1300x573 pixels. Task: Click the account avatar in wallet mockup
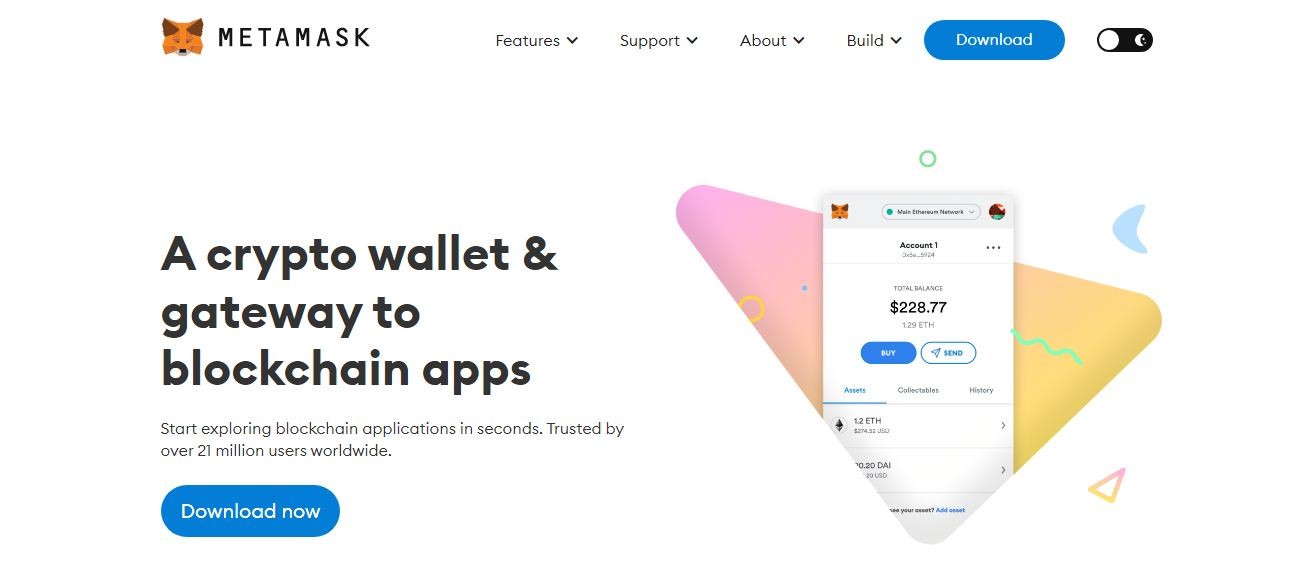point(996,212)
